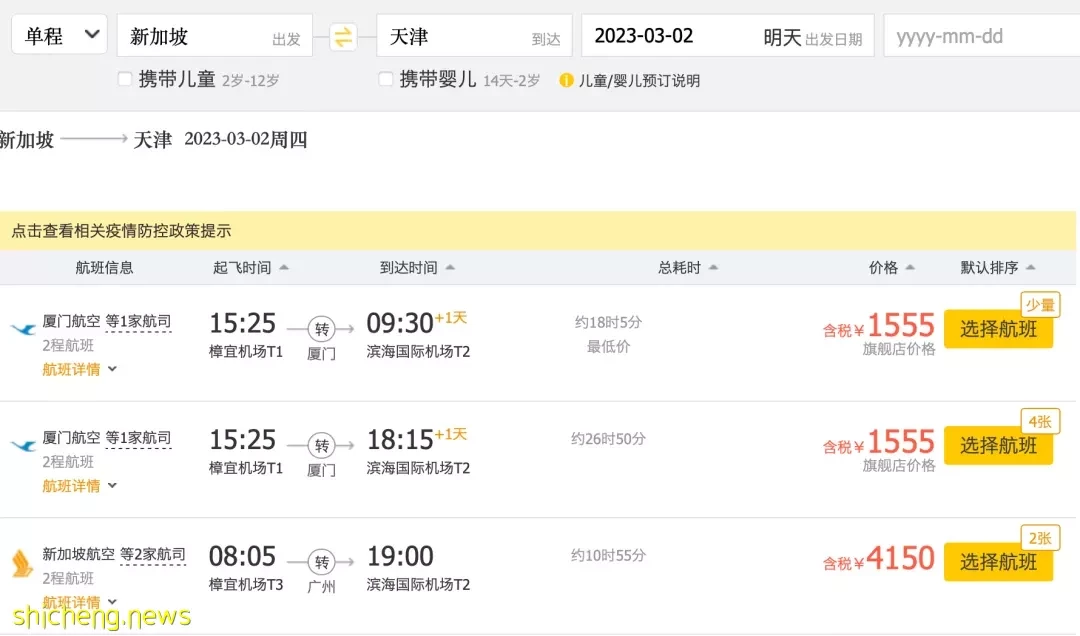
Task: Enable the 携带儿童 checkbox
Action: click(x=125, y=79)
